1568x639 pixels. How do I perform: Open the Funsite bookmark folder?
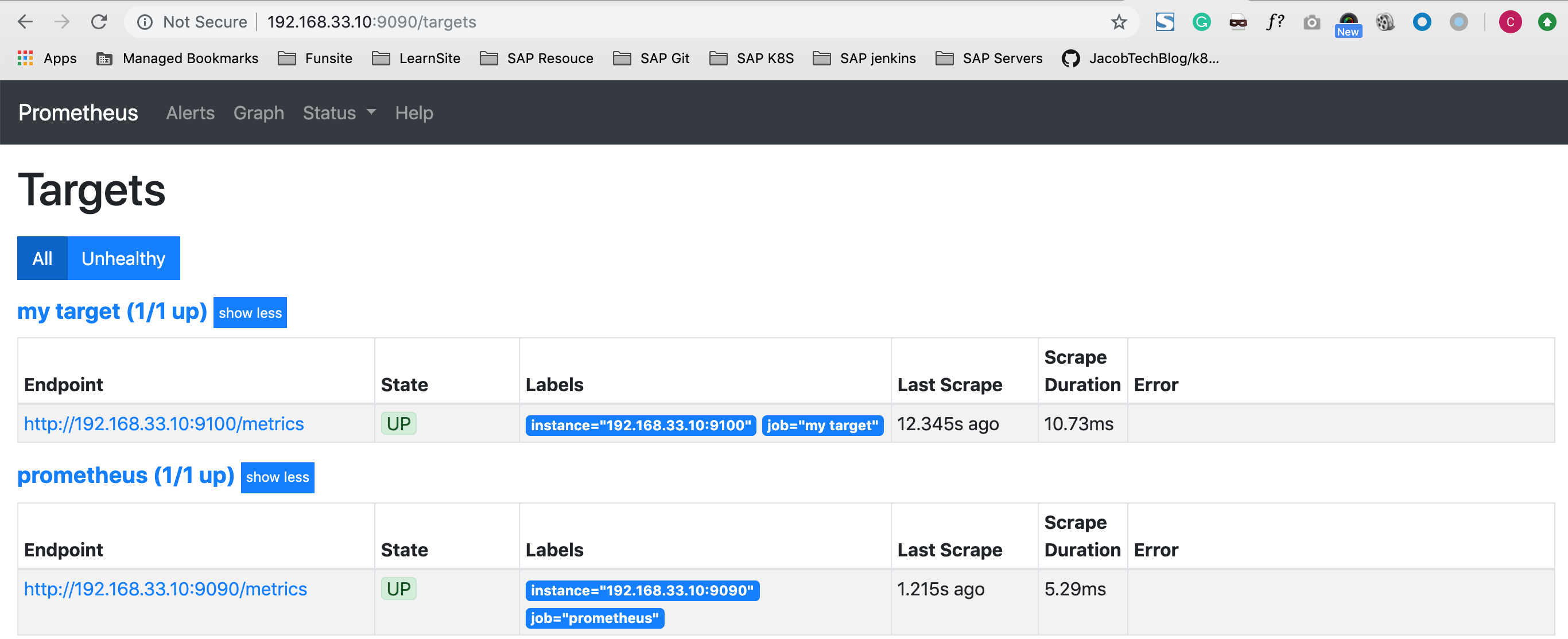click(315, 59)
